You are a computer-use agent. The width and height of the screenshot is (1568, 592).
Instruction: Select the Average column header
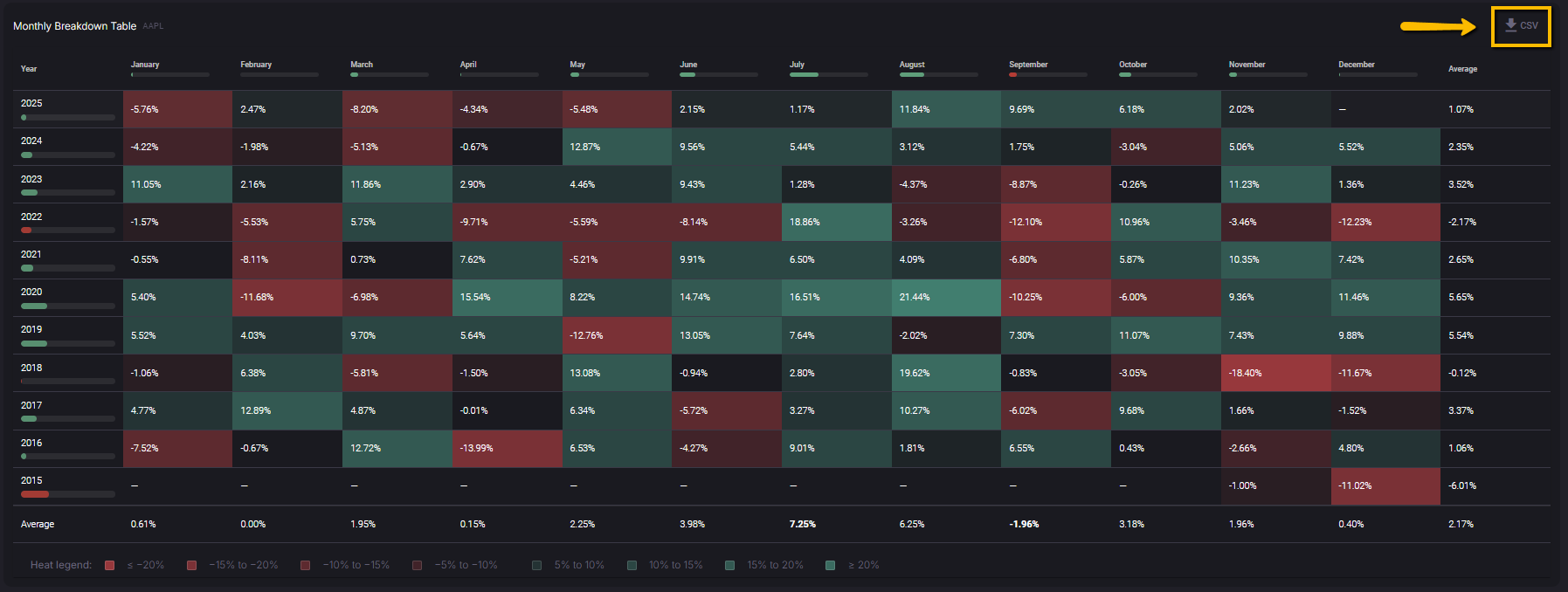coord(1462,69)
